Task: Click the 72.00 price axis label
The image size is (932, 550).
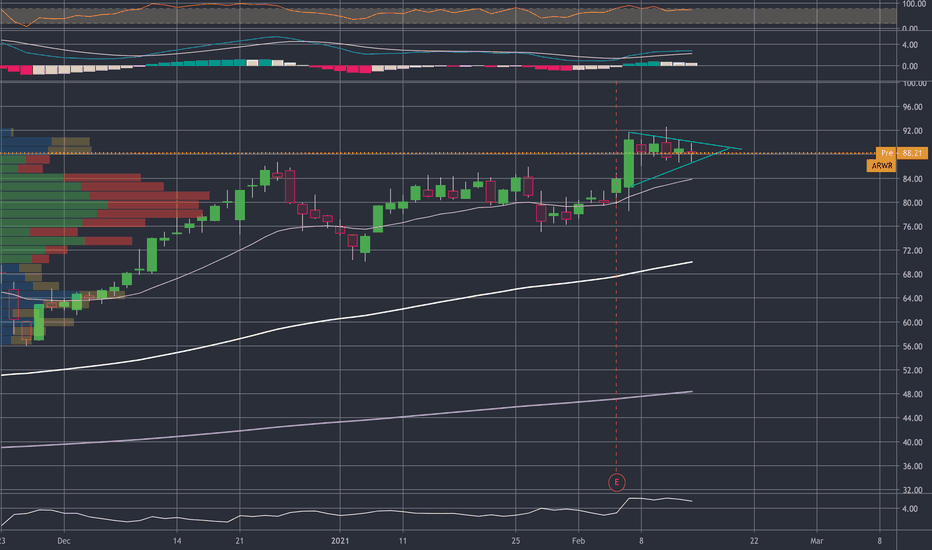Action: click(x=912, y=251)
